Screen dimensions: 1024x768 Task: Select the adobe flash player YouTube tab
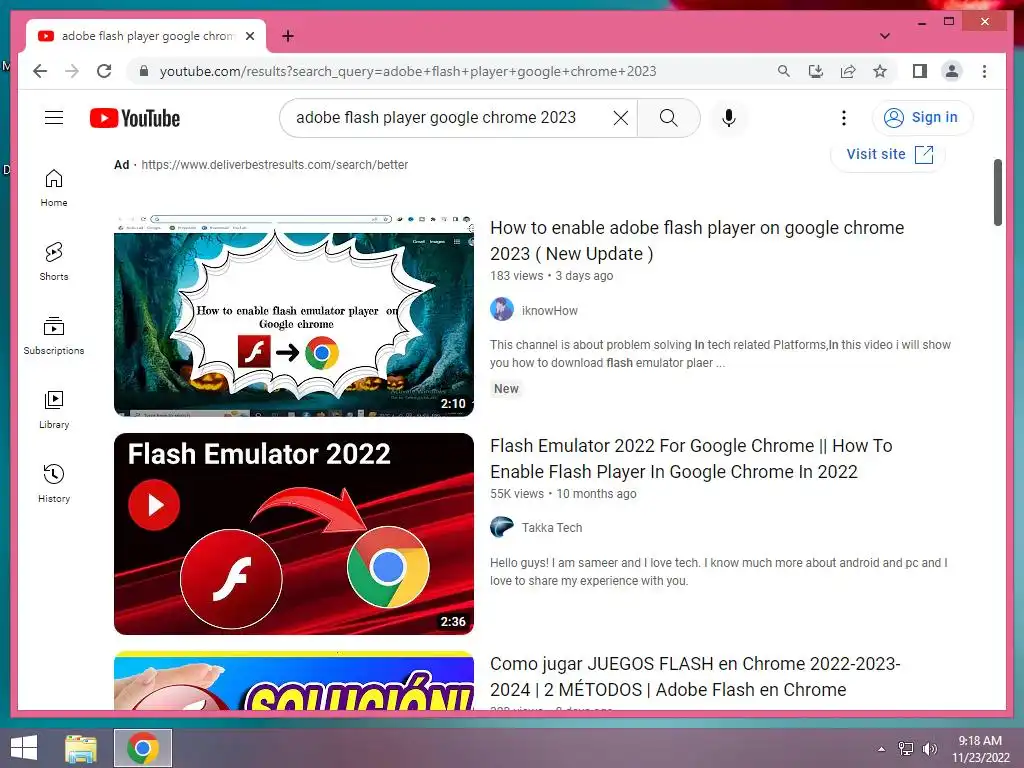tap(146, 36)
